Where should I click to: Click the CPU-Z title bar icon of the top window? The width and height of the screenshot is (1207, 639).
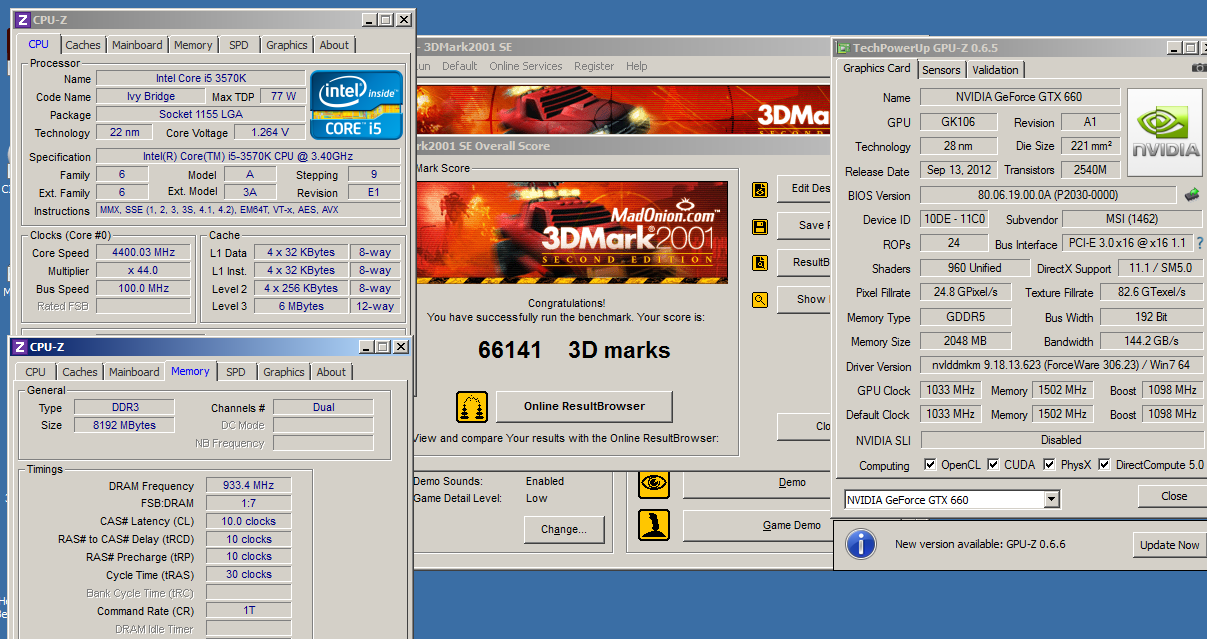[22, 20]
